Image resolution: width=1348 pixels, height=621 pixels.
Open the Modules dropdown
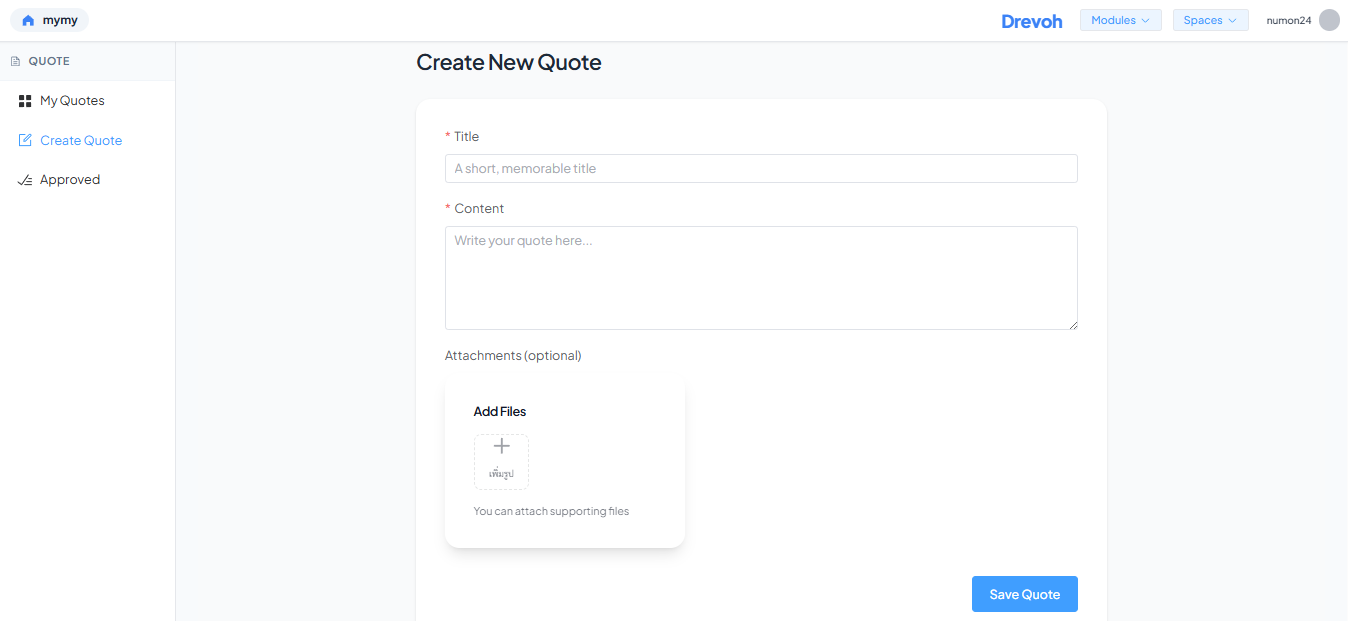[x=1120, y=19]
